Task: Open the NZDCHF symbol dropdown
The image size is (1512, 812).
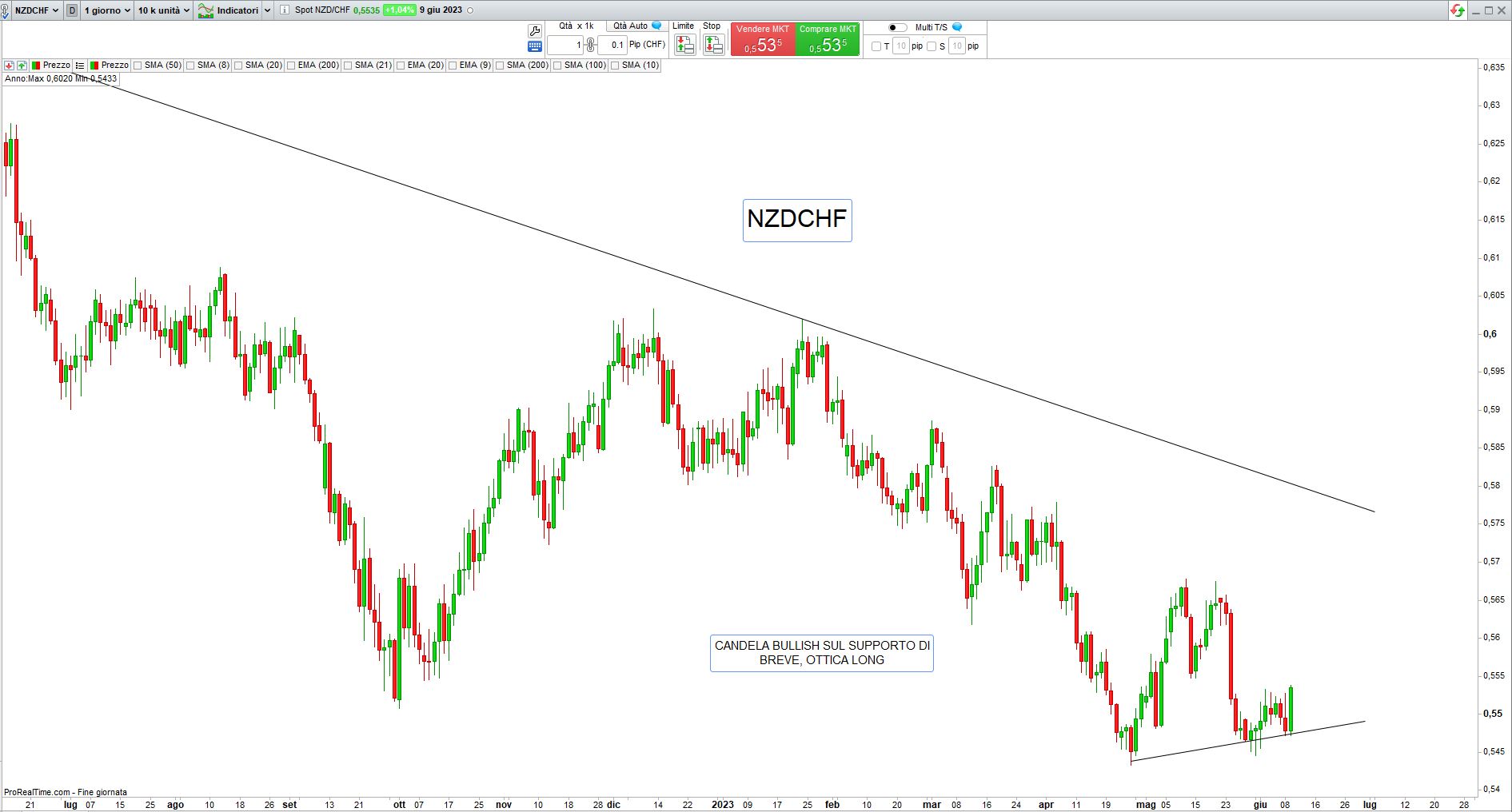Action: click(36, 10)
